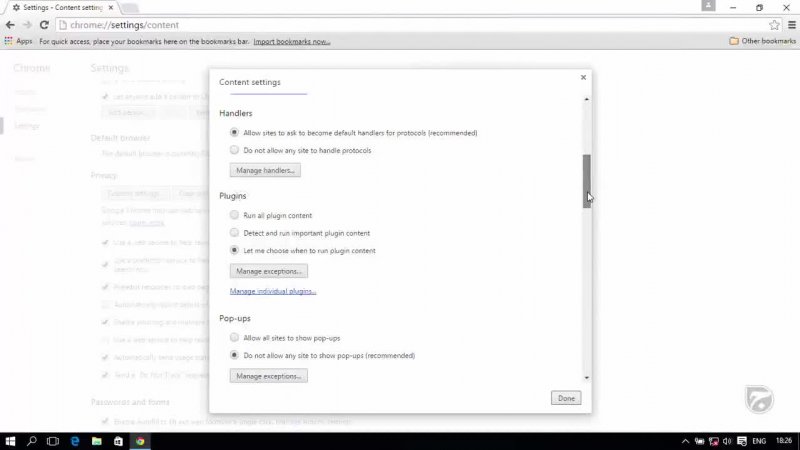
Task: Click the Chrome profile avatar button
Action: (x=708, y=6)
